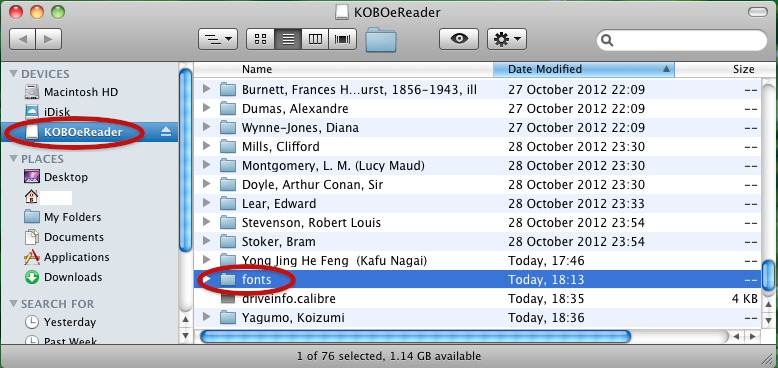Select the driveinfo.calibre file
The height and width of the screenshot is (368, 778).
click(x=477, y=299)
